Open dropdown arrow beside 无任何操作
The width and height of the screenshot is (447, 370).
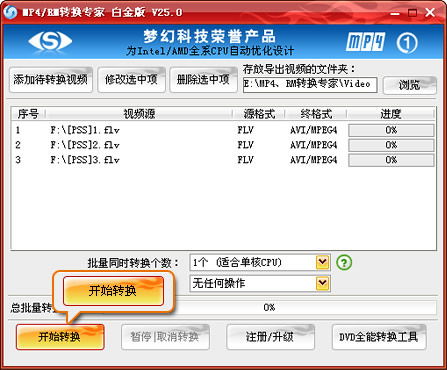point(322,284)
